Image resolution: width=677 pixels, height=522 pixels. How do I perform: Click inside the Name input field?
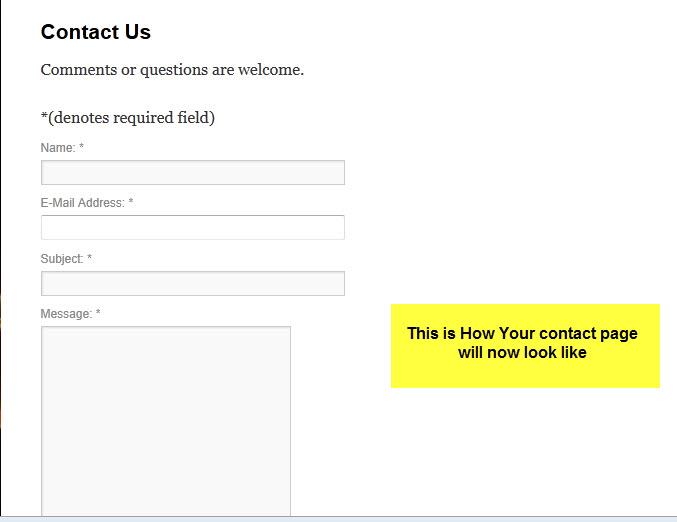[192, 173]
